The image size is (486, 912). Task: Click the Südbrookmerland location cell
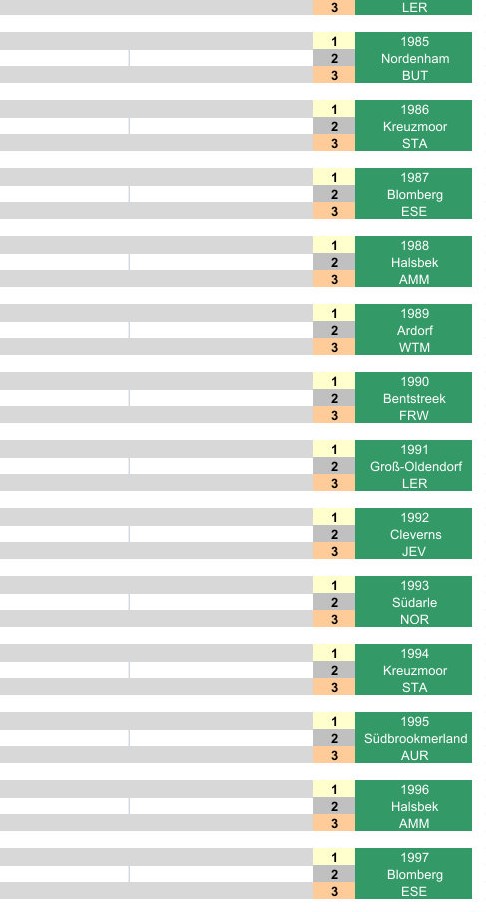point(413,739)
